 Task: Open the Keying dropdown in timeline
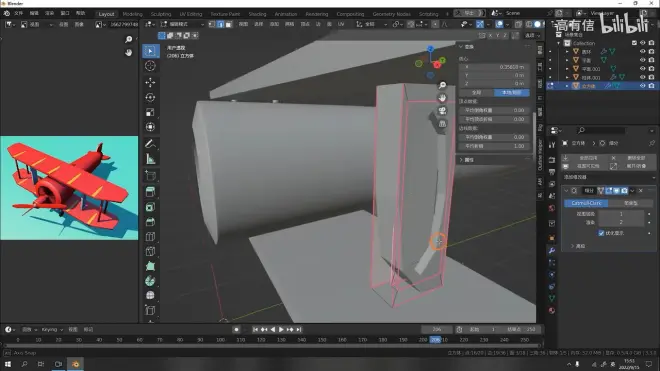click(x=52, y=330)
